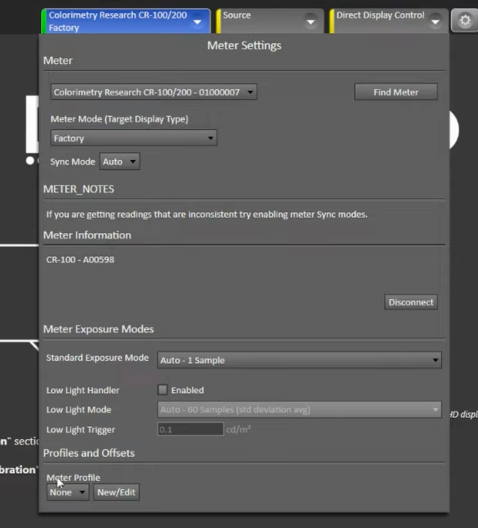This screenshot has width=478, height=528.
Task: Click the Disconnect button
Action: click(x=411, y=302)
